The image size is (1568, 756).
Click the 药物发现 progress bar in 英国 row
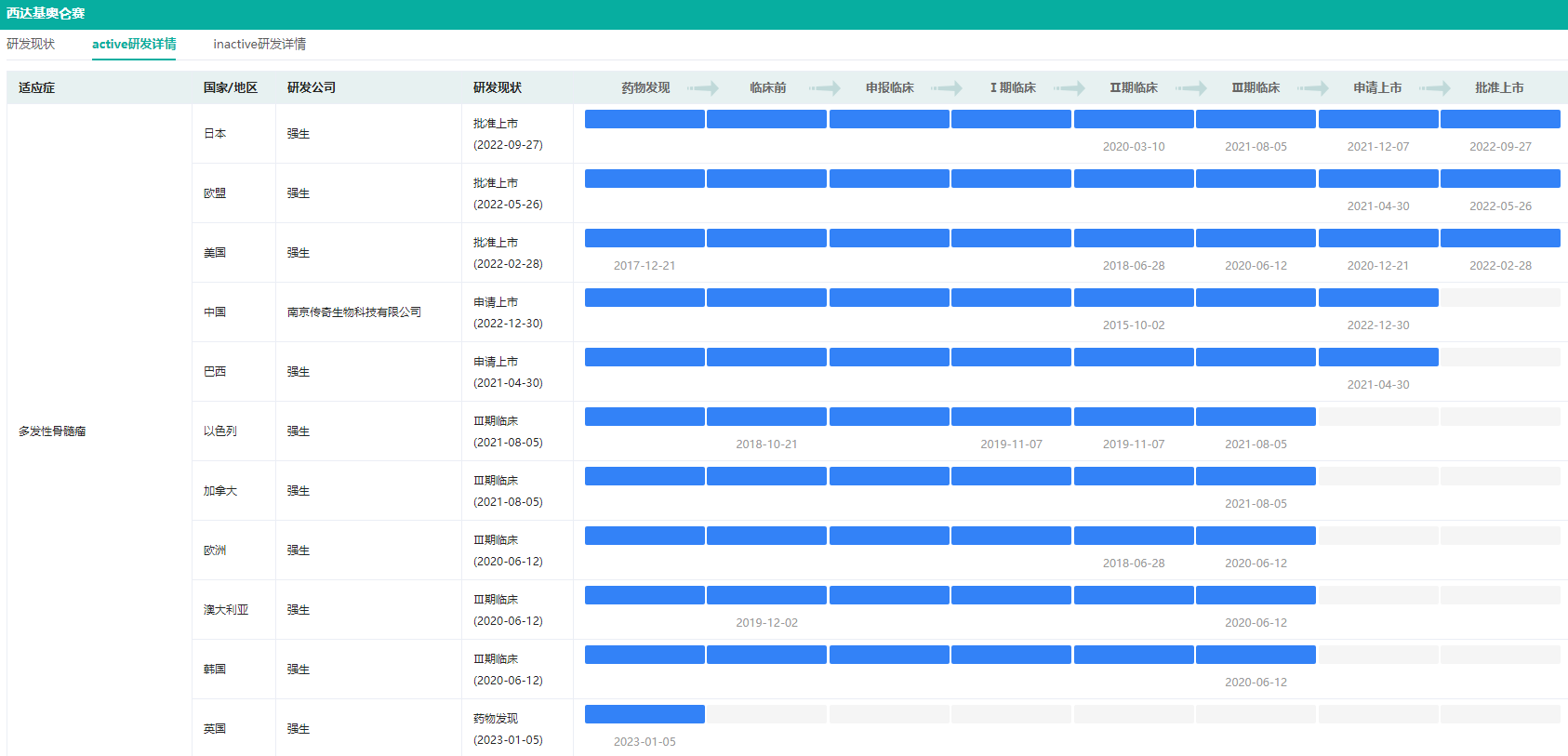pos(644,714)
